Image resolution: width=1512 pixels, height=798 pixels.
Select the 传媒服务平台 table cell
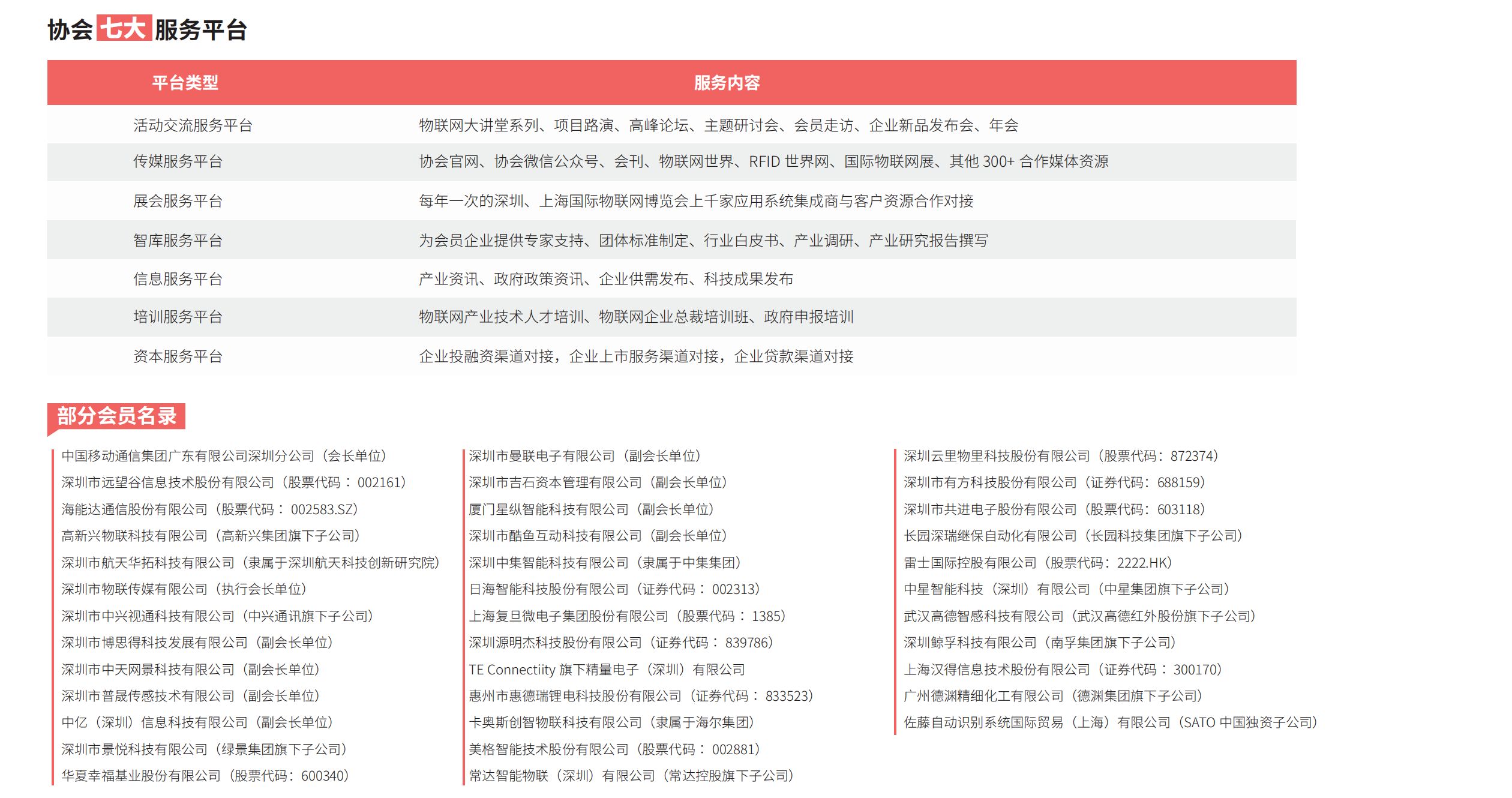point(178,161)
